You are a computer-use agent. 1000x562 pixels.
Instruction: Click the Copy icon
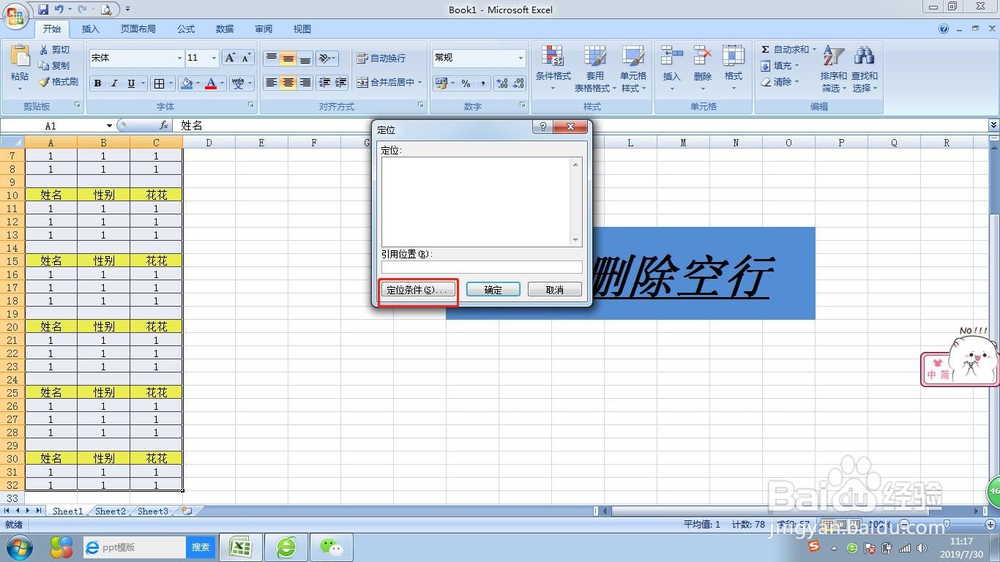[43, 66]
